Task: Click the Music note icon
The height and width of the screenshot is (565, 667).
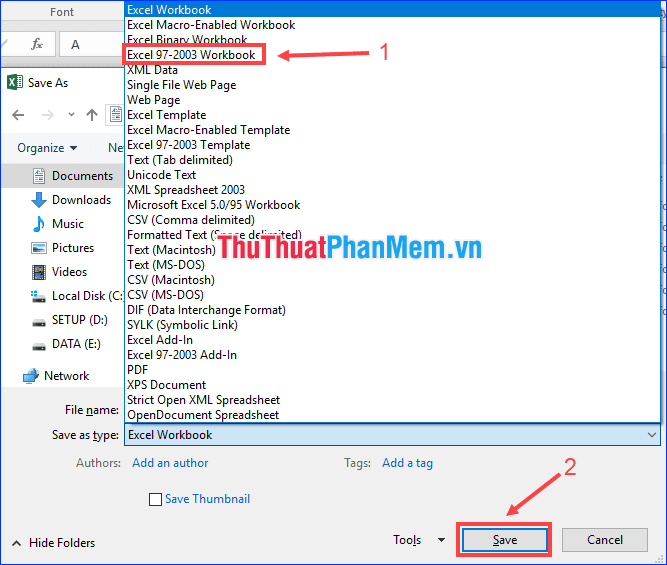Action: point(39,224)
